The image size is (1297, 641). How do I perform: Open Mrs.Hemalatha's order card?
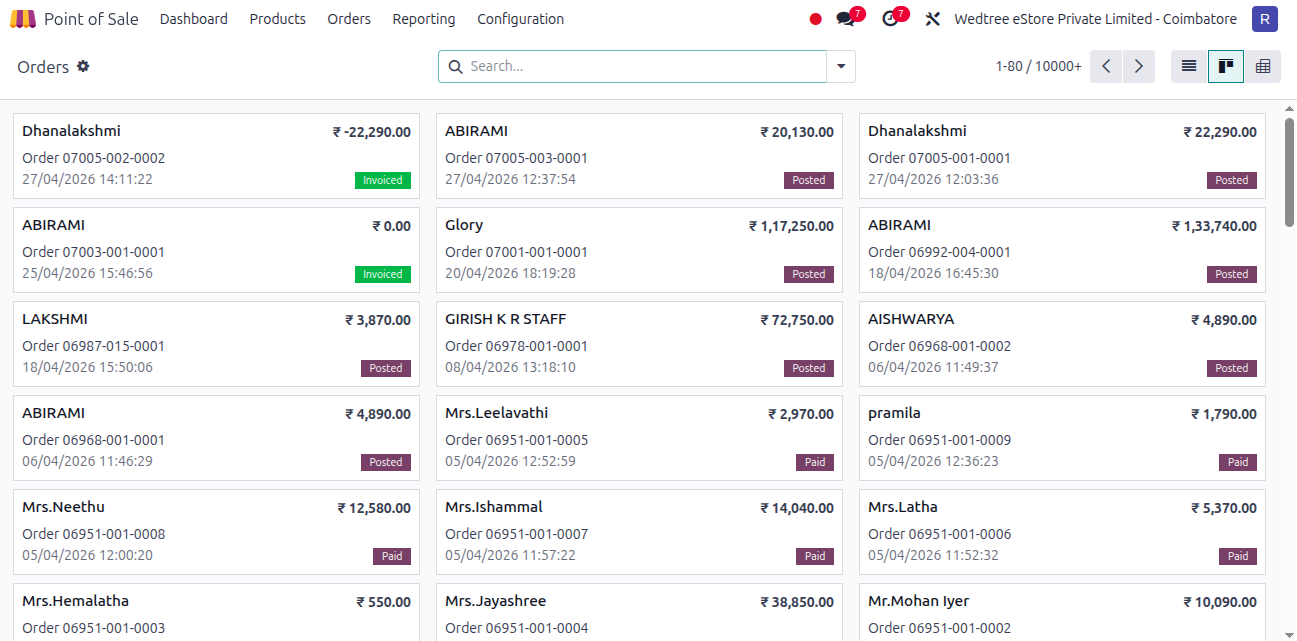(x=216, y=612)
